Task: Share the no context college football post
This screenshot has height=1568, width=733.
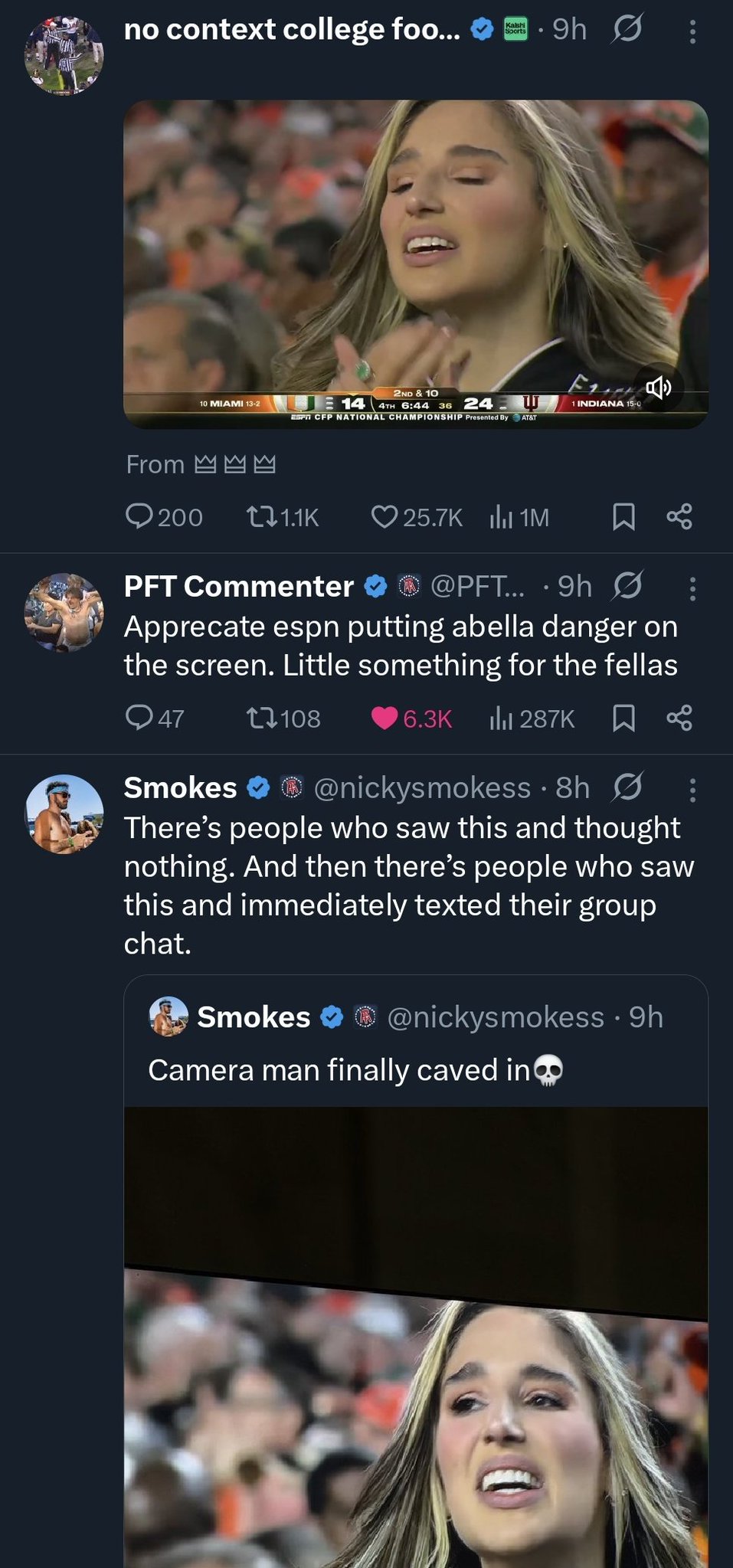Action: pos(679,517)
